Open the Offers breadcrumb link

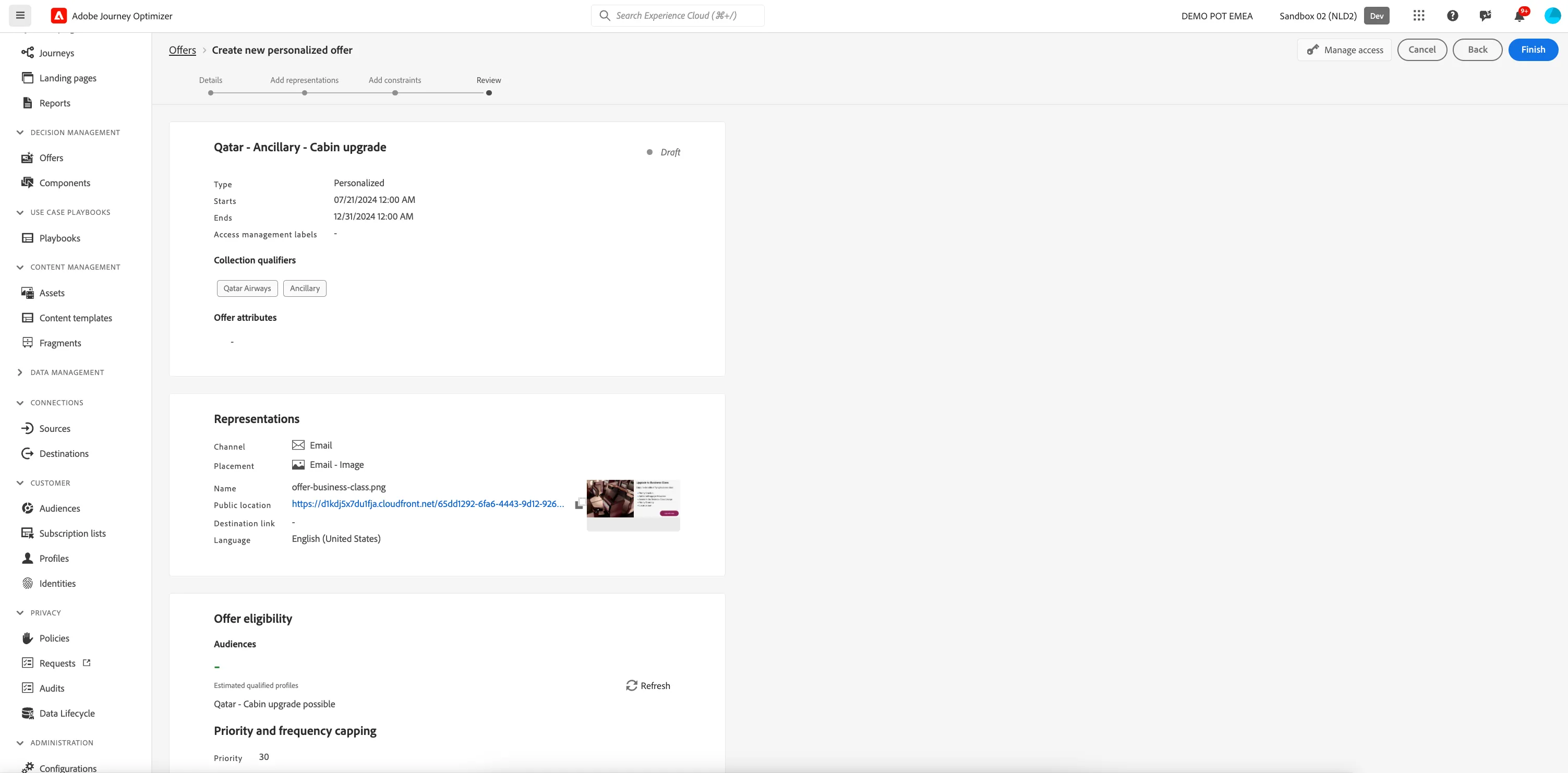point(183,50)
